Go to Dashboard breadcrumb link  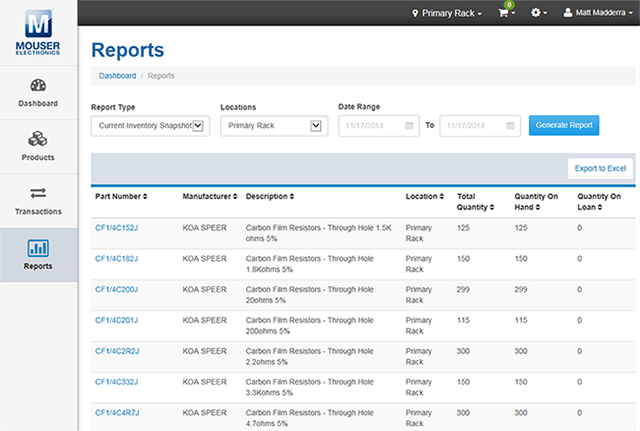(117, 75)
